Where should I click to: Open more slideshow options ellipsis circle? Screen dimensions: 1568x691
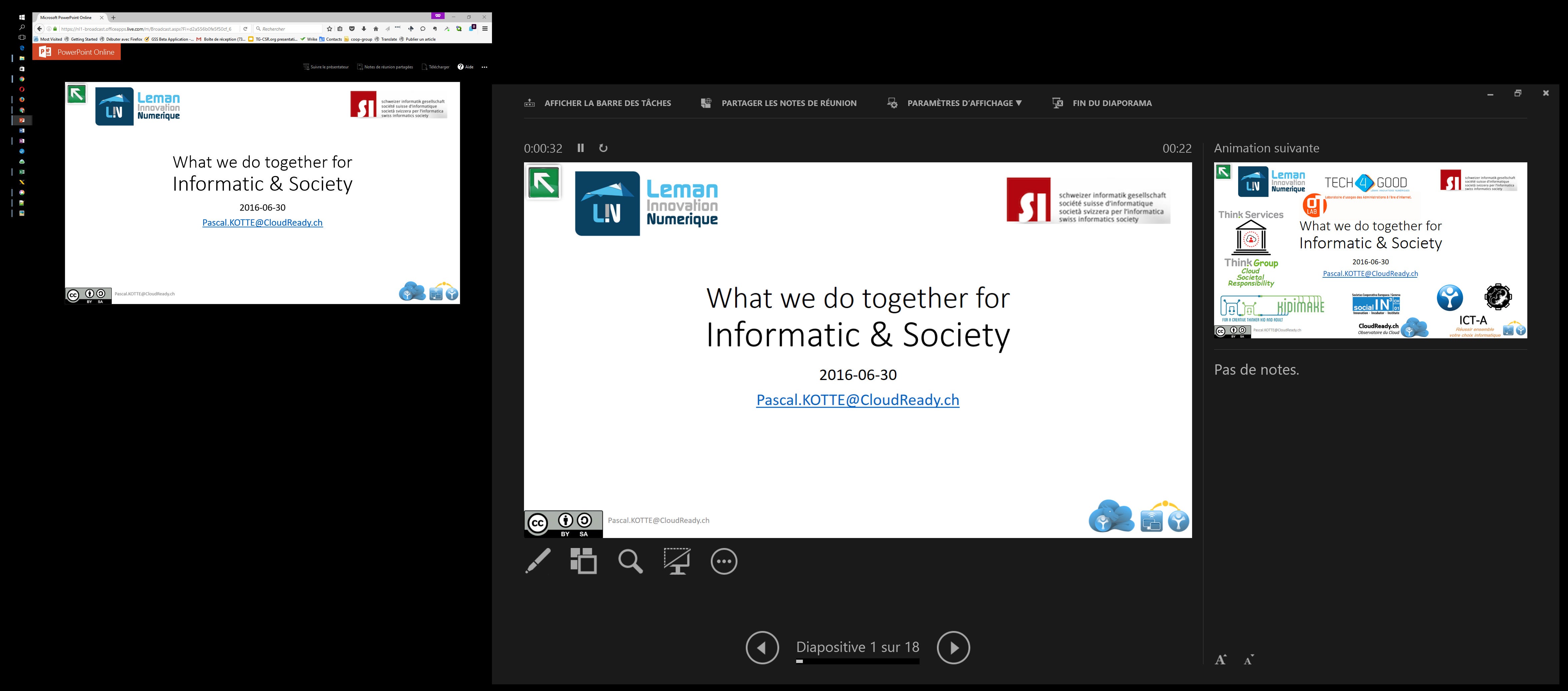724,561
